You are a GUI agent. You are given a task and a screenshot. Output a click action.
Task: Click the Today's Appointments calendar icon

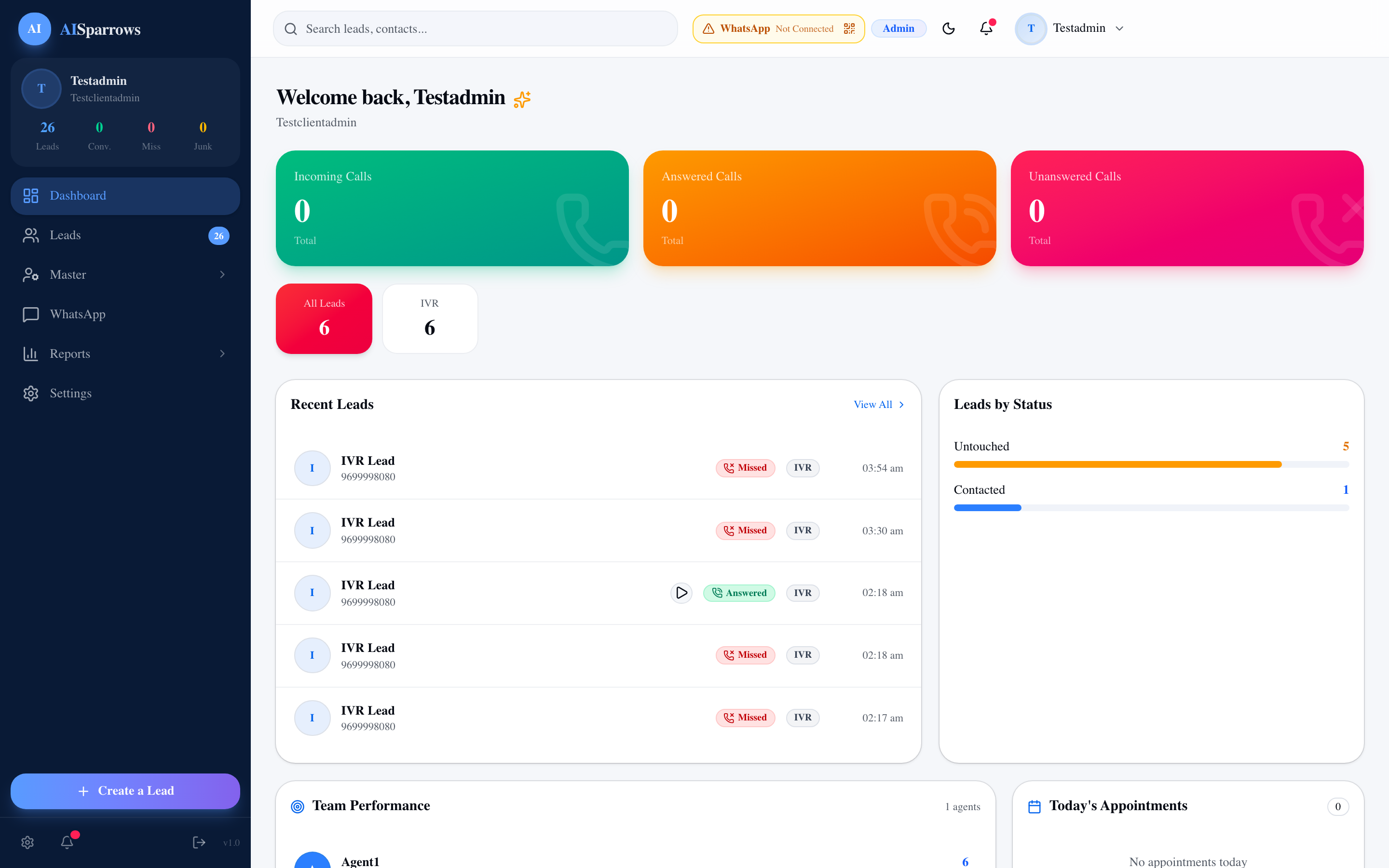click(x=1035, y=807)
